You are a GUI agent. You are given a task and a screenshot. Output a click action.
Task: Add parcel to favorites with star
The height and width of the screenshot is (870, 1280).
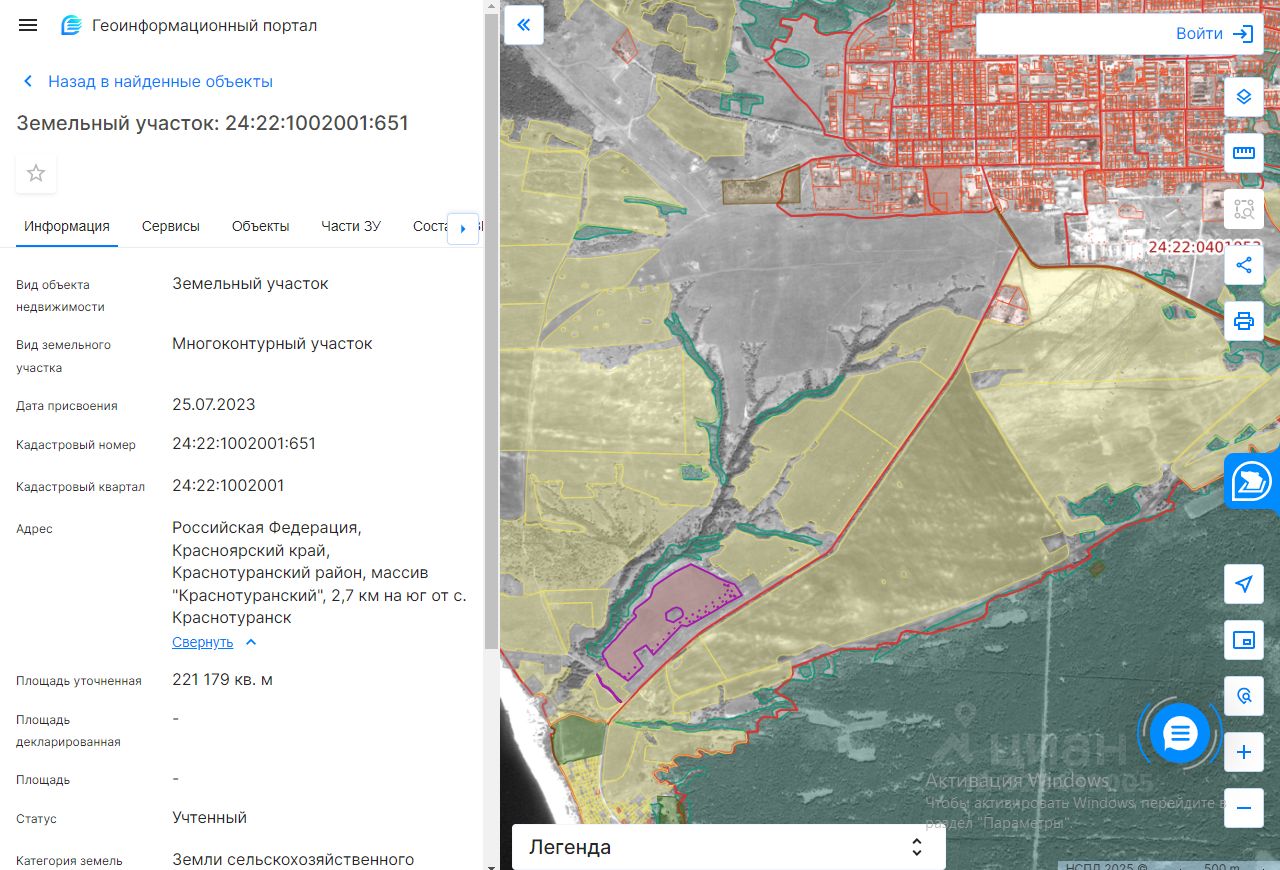click(x=36, y=174)
